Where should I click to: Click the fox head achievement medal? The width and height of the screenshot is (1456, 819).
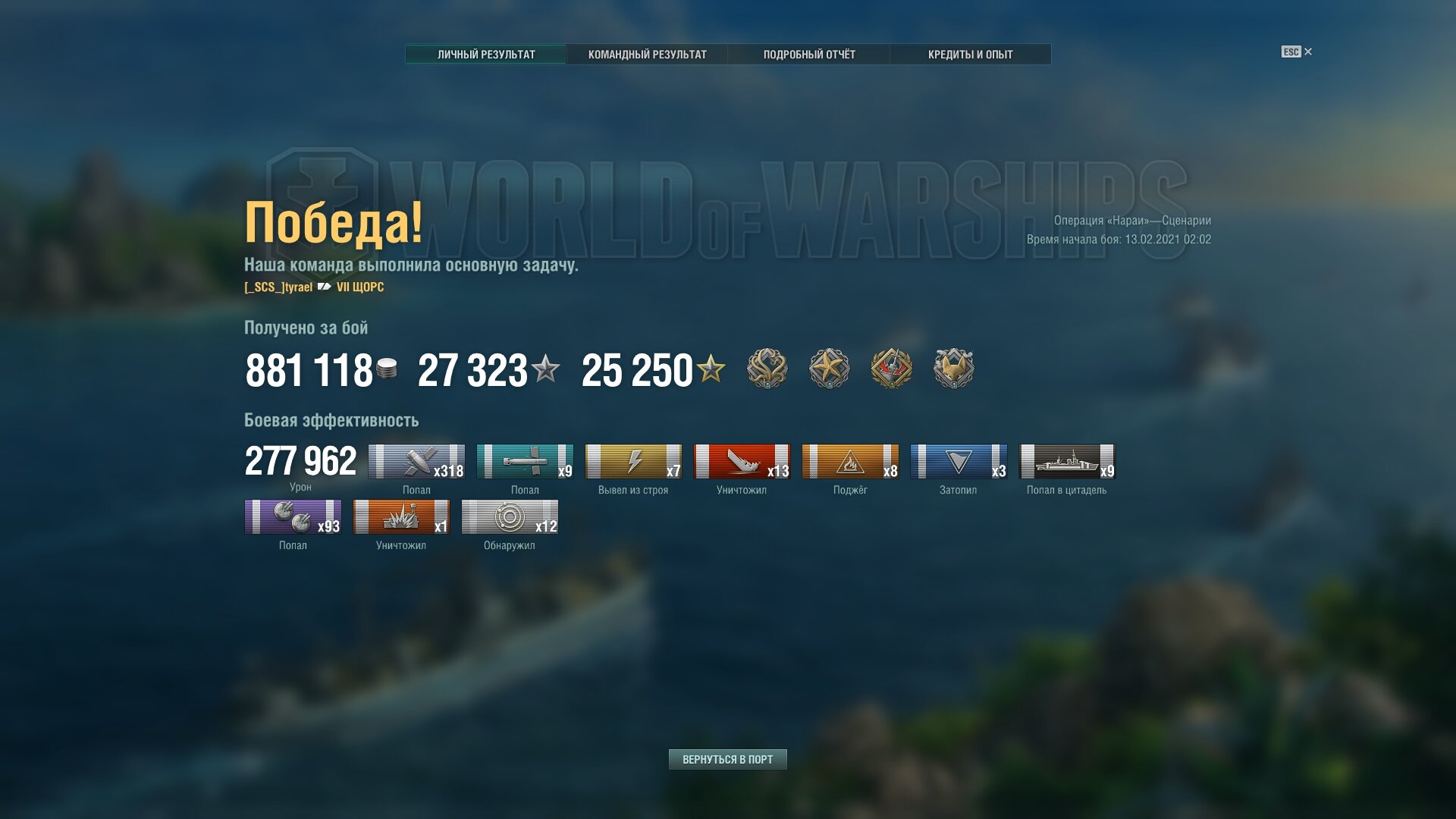[953, 369]
